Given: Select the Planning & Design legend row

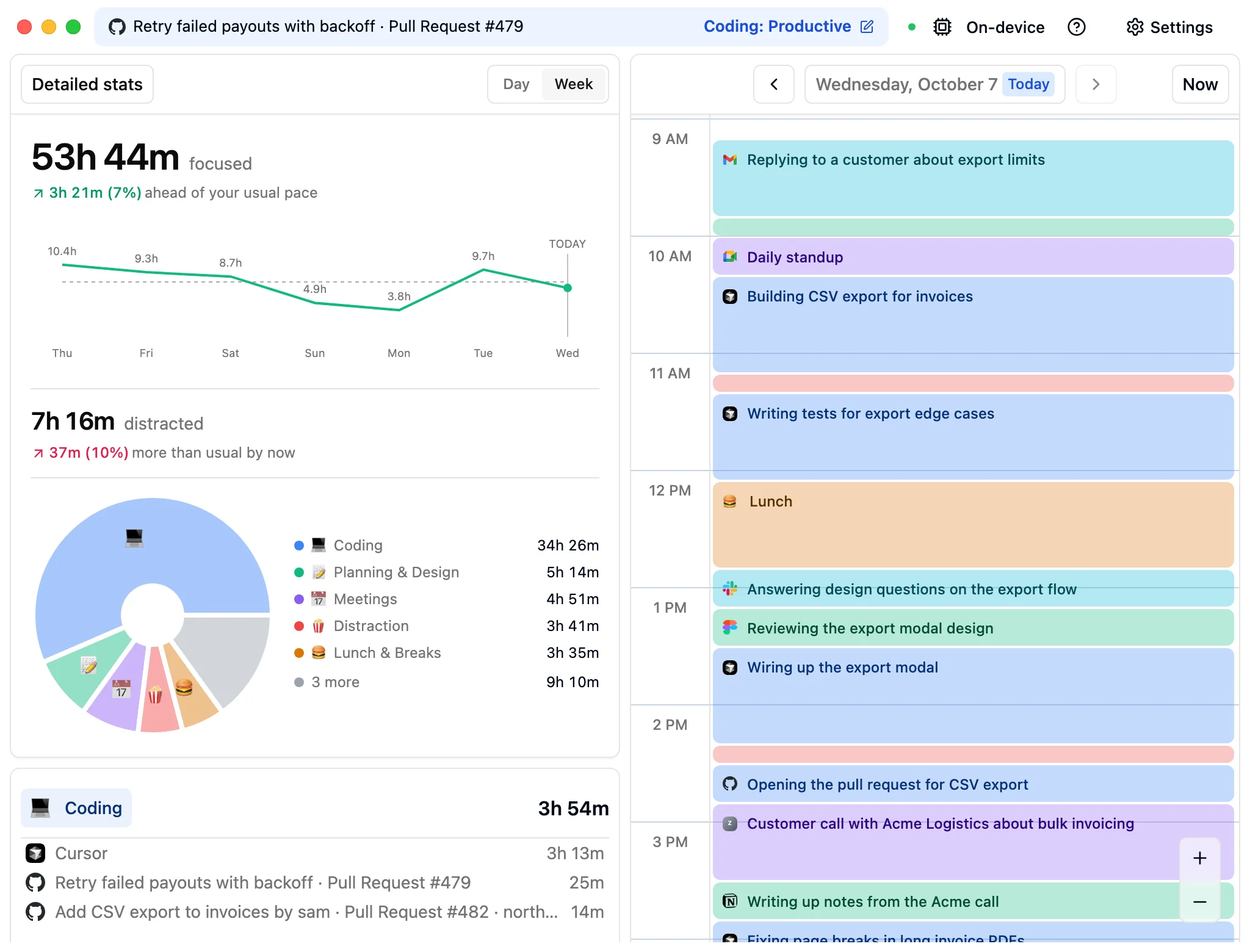Looking at the screenshot, I should pos(446,572).
